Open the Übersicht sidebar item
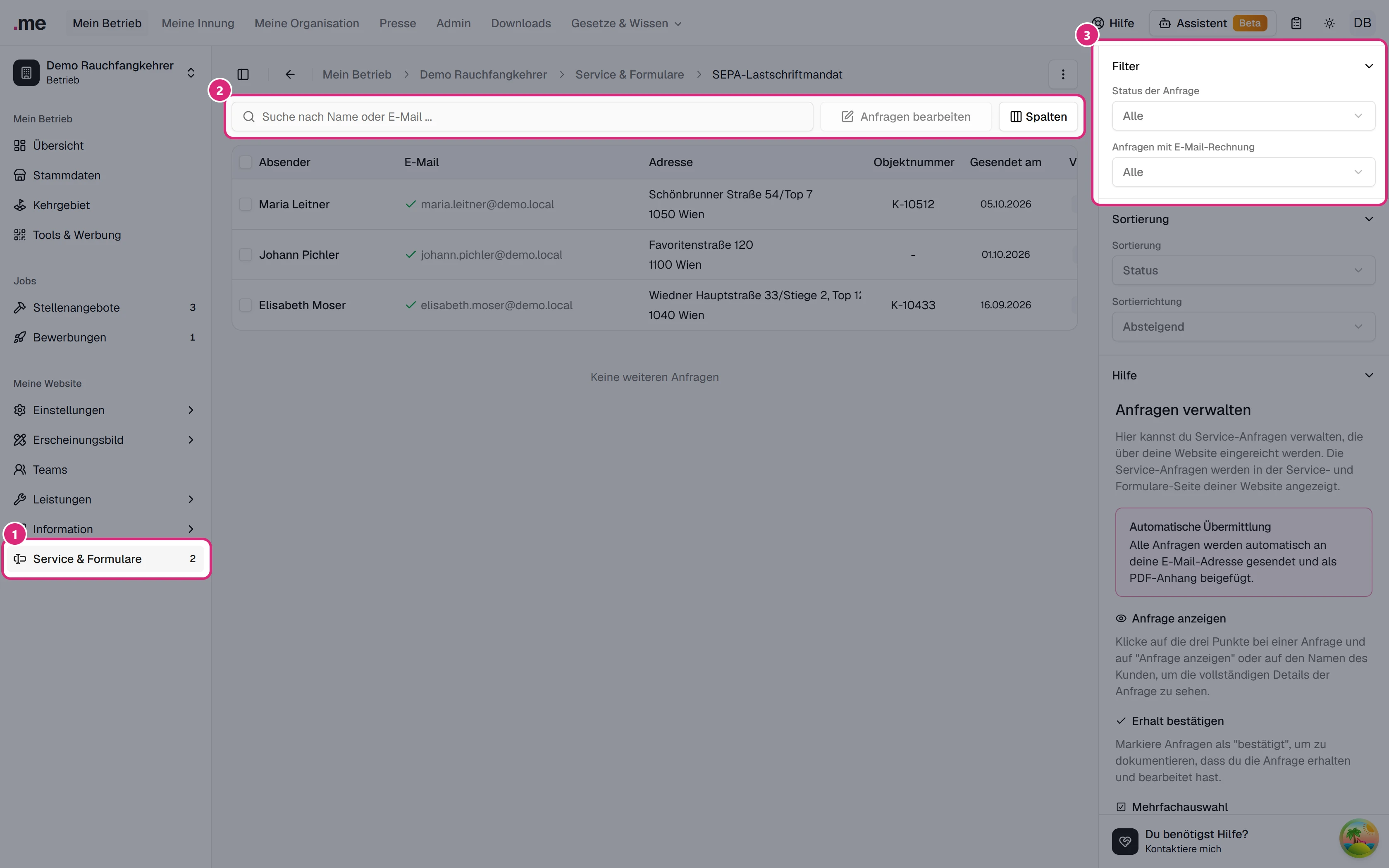Viewport: 1389px width, 868px height. point(105,146)
